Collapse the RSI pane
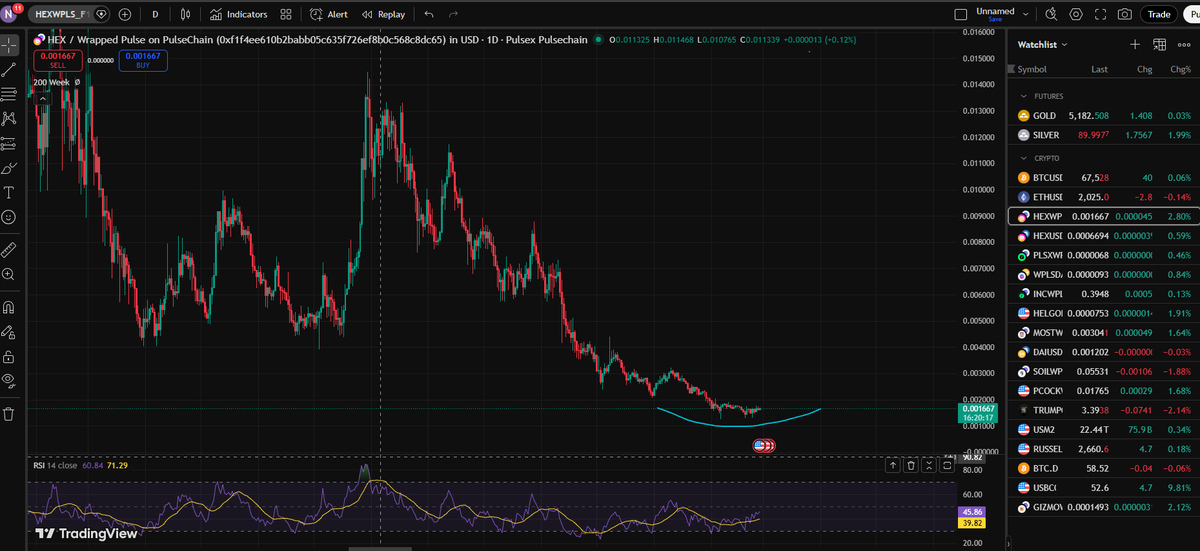 (928, 465)
